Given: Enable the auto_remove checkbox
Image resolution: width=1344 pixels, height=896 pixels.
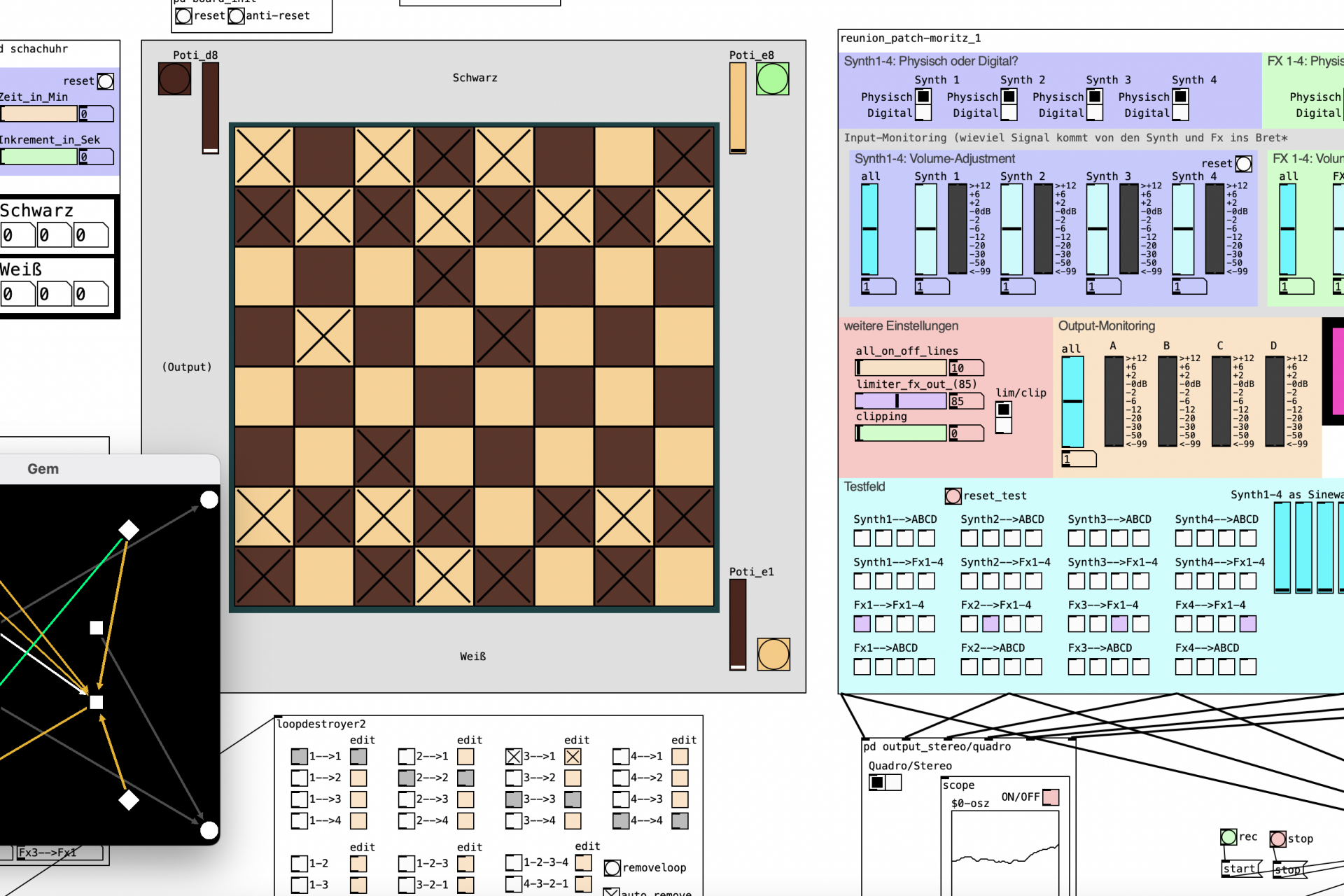Looking at the screenshot, I should 611,892.
